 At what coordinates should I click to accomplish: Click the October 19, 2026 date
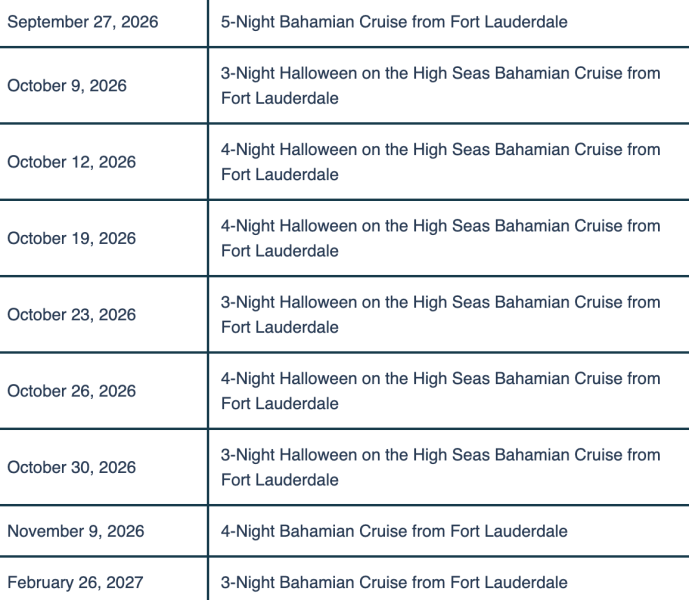(71, 238)
